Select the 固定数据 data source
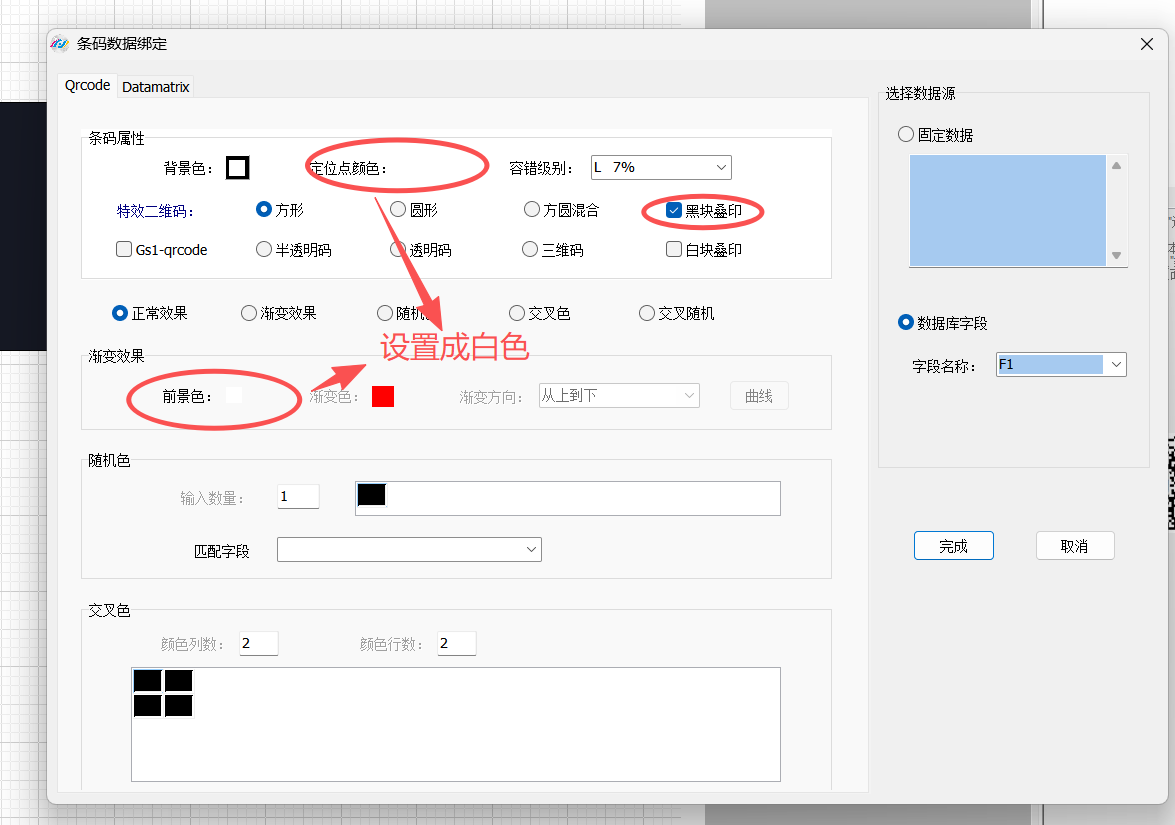 click(906, 134)
